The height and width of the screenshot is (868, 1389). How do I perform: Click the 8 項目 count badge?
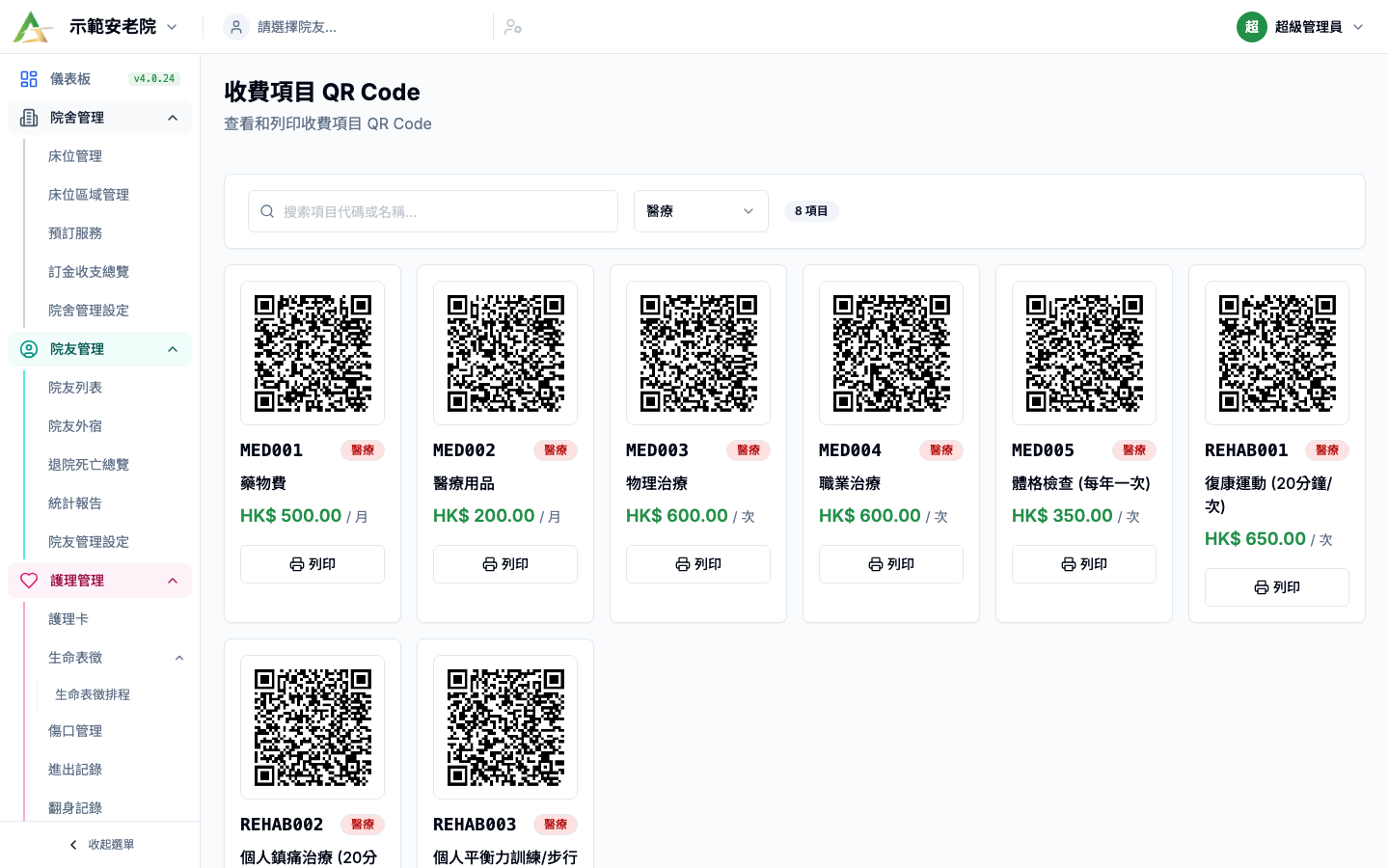tap(811, 211)
